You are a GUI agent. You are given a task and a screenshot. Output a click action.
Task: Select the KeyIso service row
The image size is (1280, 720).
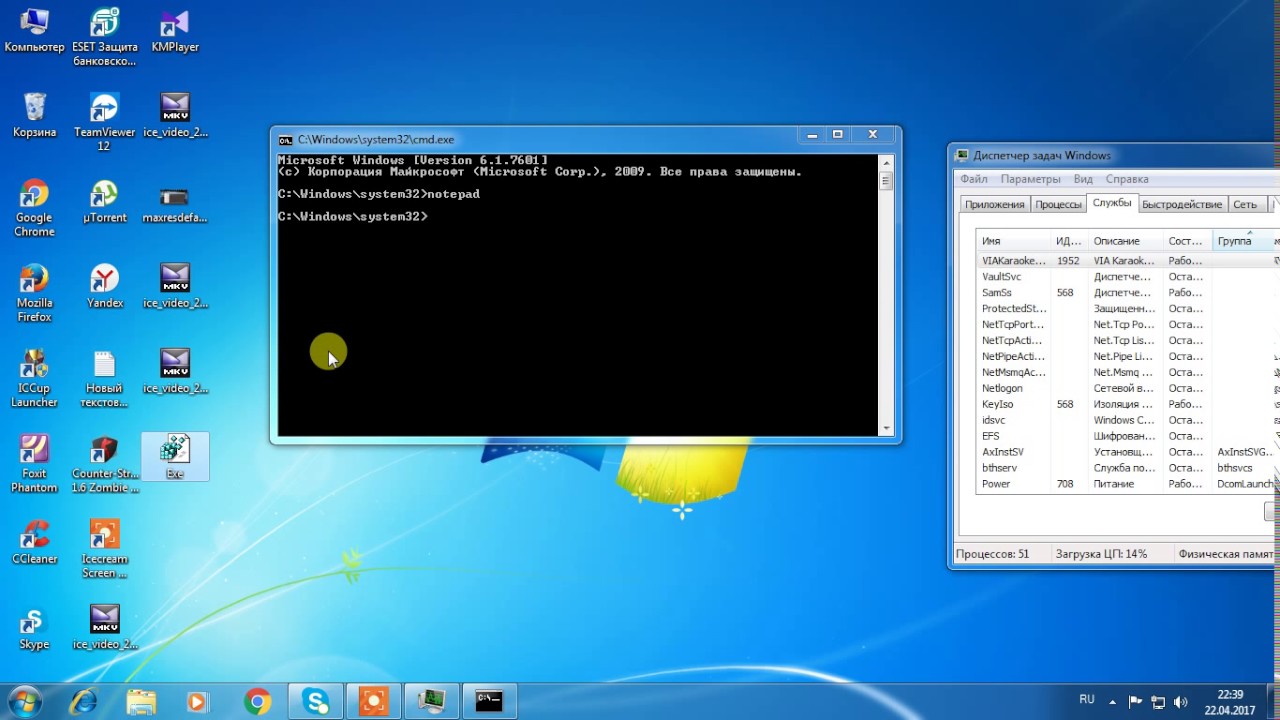pyautogui.click(x=1127, y=404)
